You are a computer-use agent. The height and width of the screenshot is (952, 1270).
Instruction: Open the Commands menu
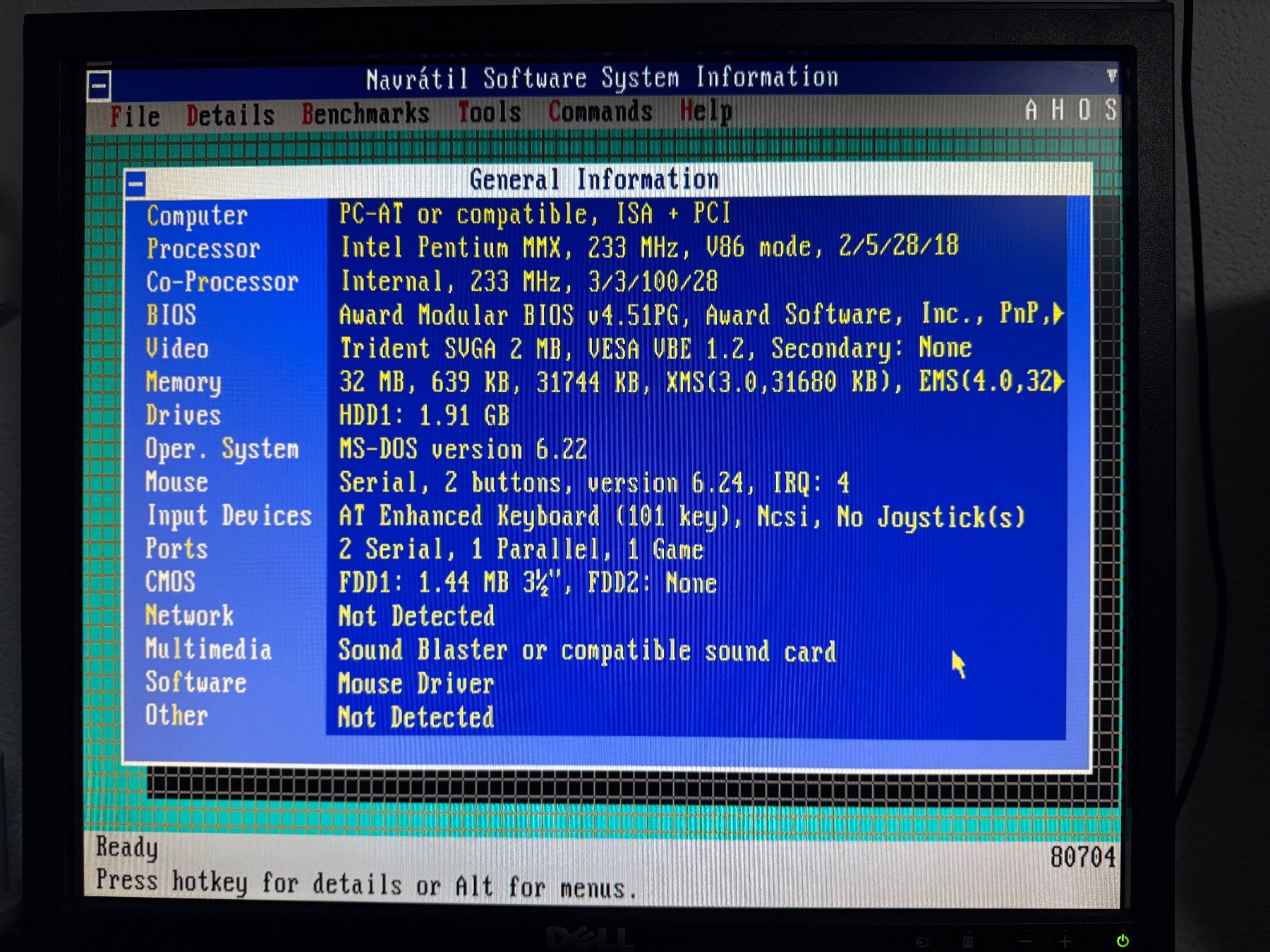(x=600, y=111)
